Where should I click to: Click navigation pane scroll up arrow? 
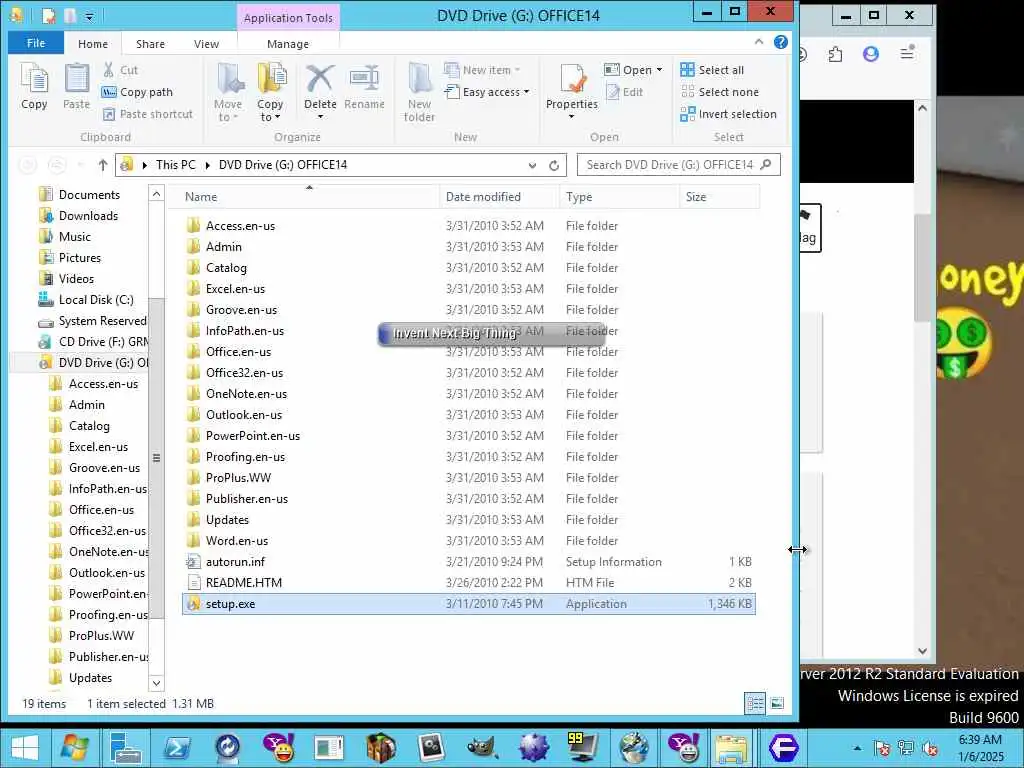(157, 193)
